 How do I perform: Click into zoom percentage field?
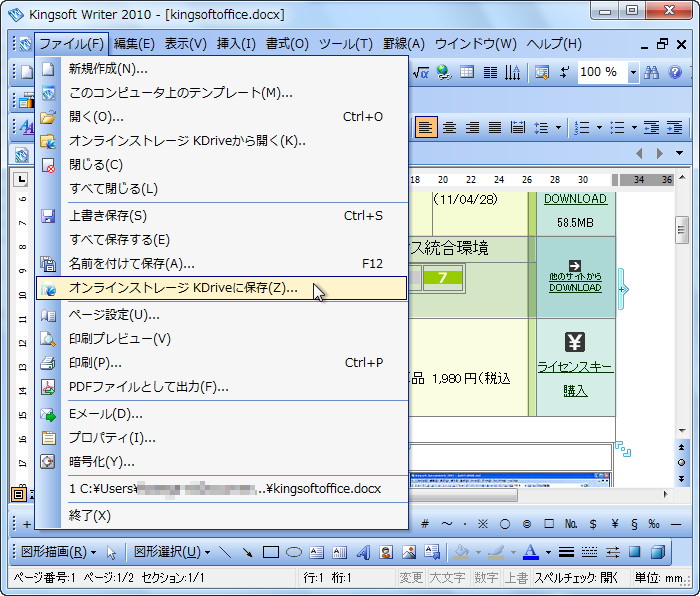tap(603, 72)
